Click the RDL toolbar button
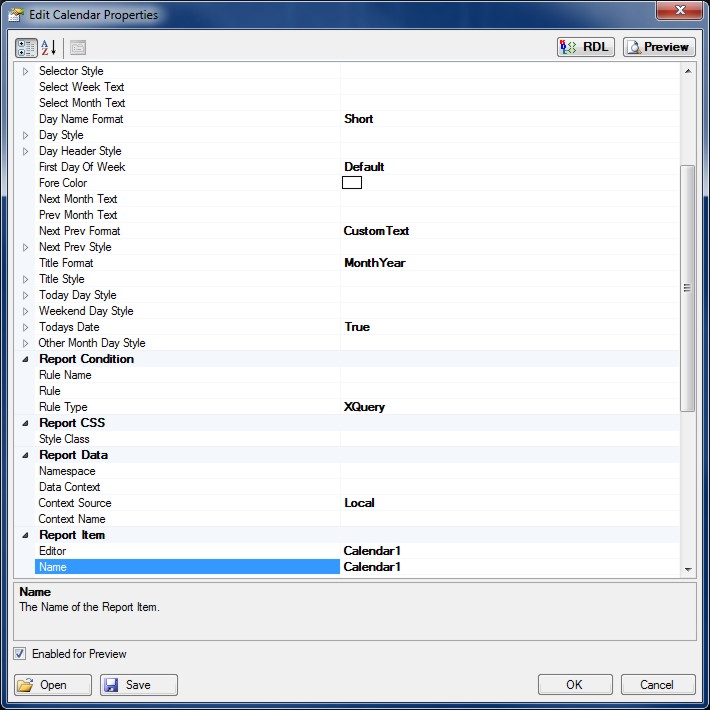710x710 pixels. [x=585, y=47]
